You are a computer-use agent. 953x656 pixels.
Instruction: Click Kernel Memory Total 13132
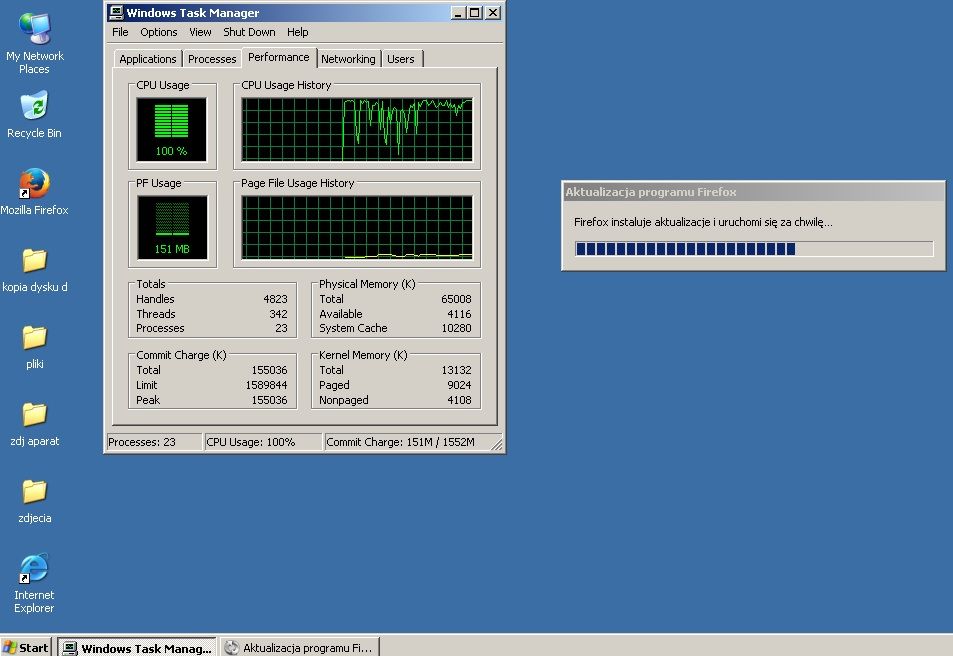456,370
